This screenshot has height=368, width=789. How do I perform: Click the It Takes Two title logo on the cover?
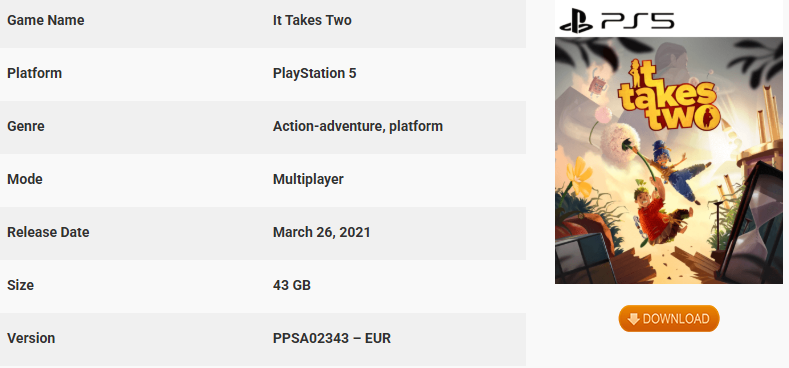(669, 96)
